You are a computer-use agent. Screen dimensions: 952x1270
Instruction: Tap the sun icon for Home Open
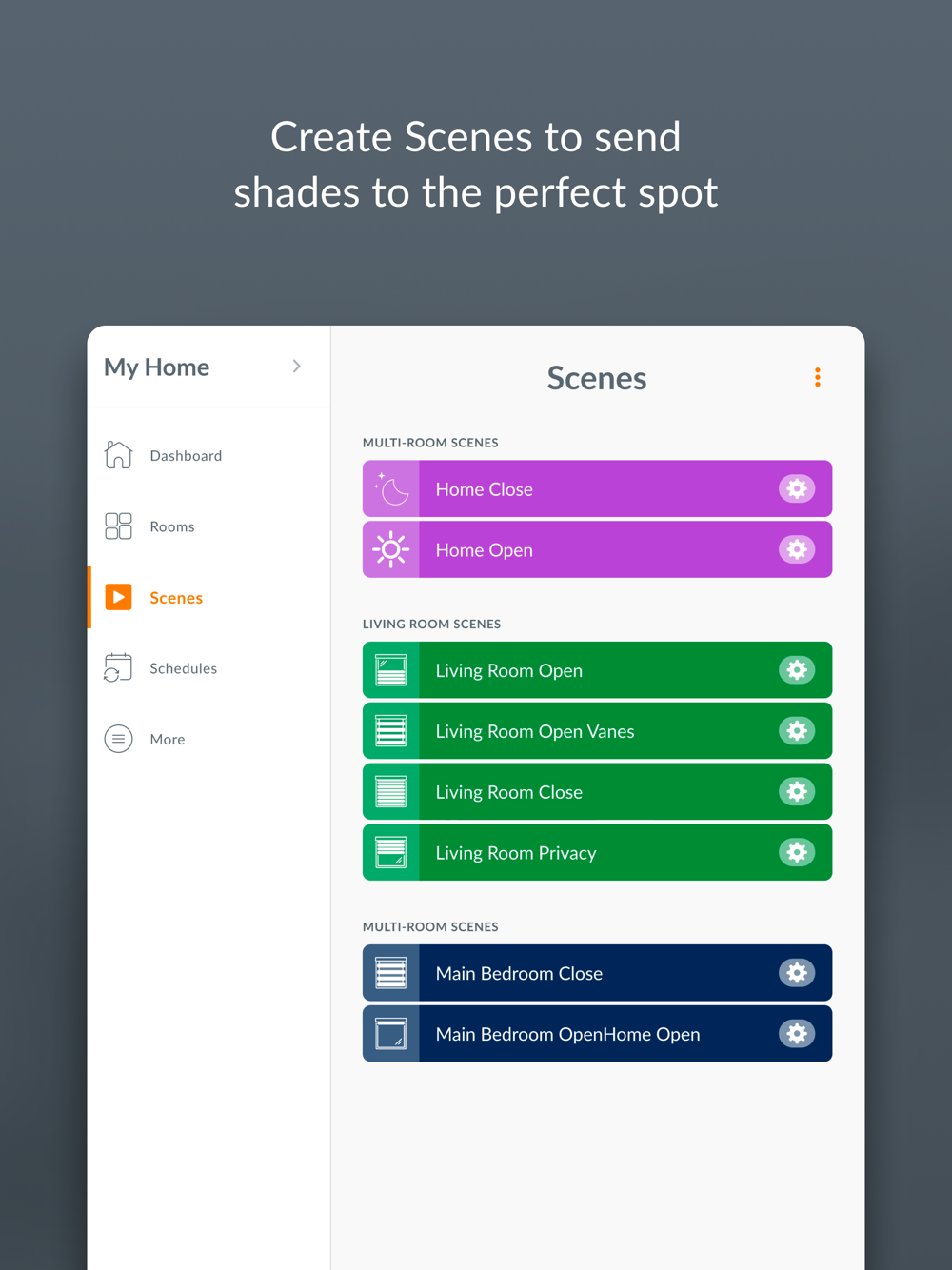(391, 550)
